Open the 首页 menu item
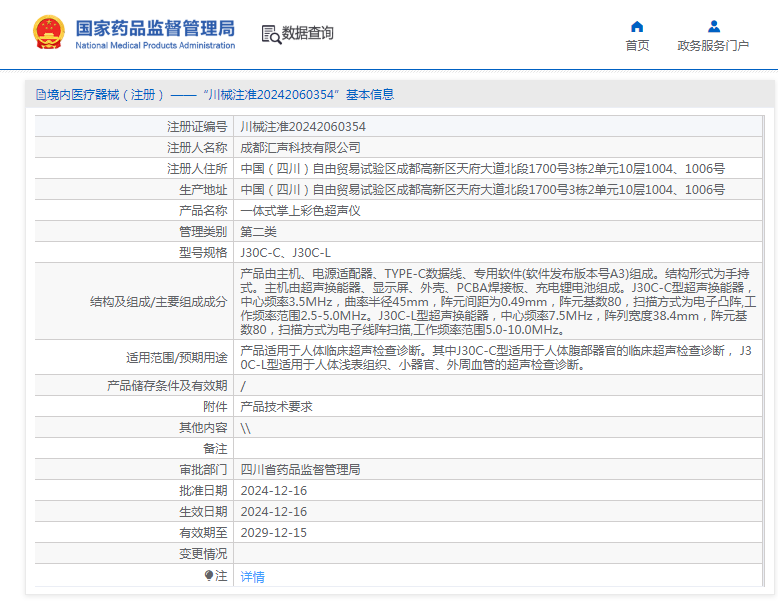This screenshot has height=606, width=778. [637, 45]
